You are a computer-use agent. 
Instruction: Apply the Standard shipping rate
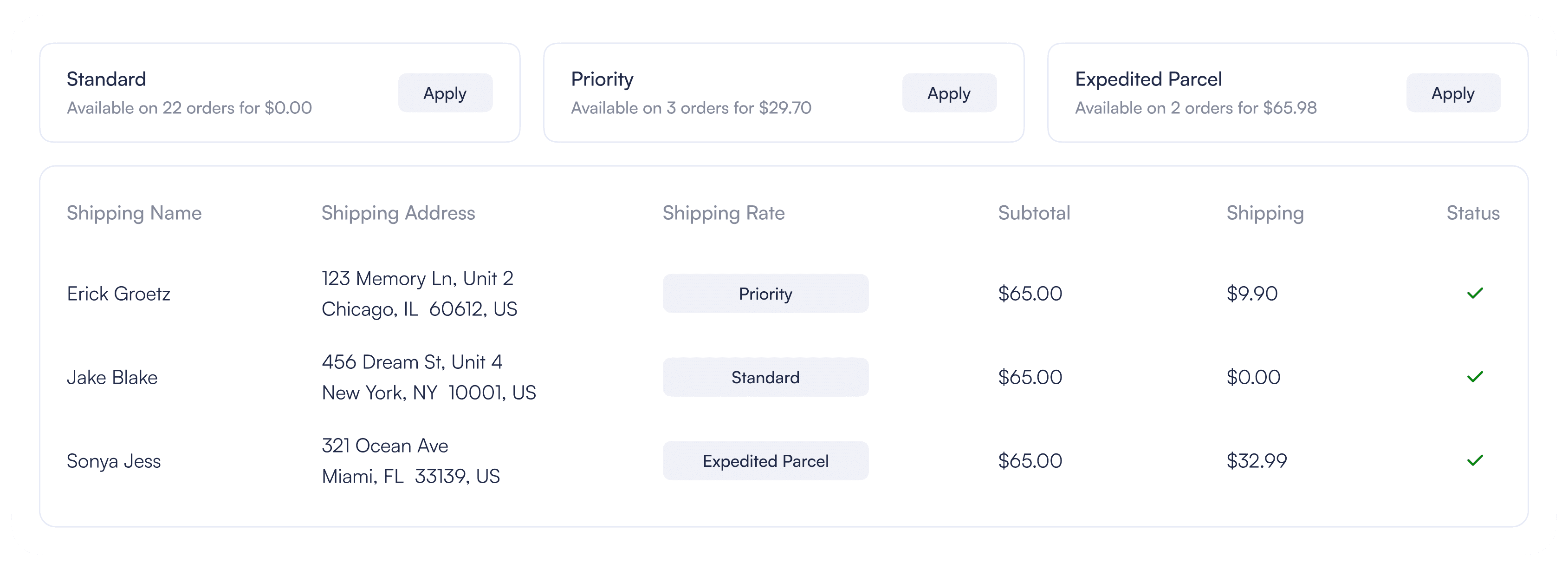point(445,93)
